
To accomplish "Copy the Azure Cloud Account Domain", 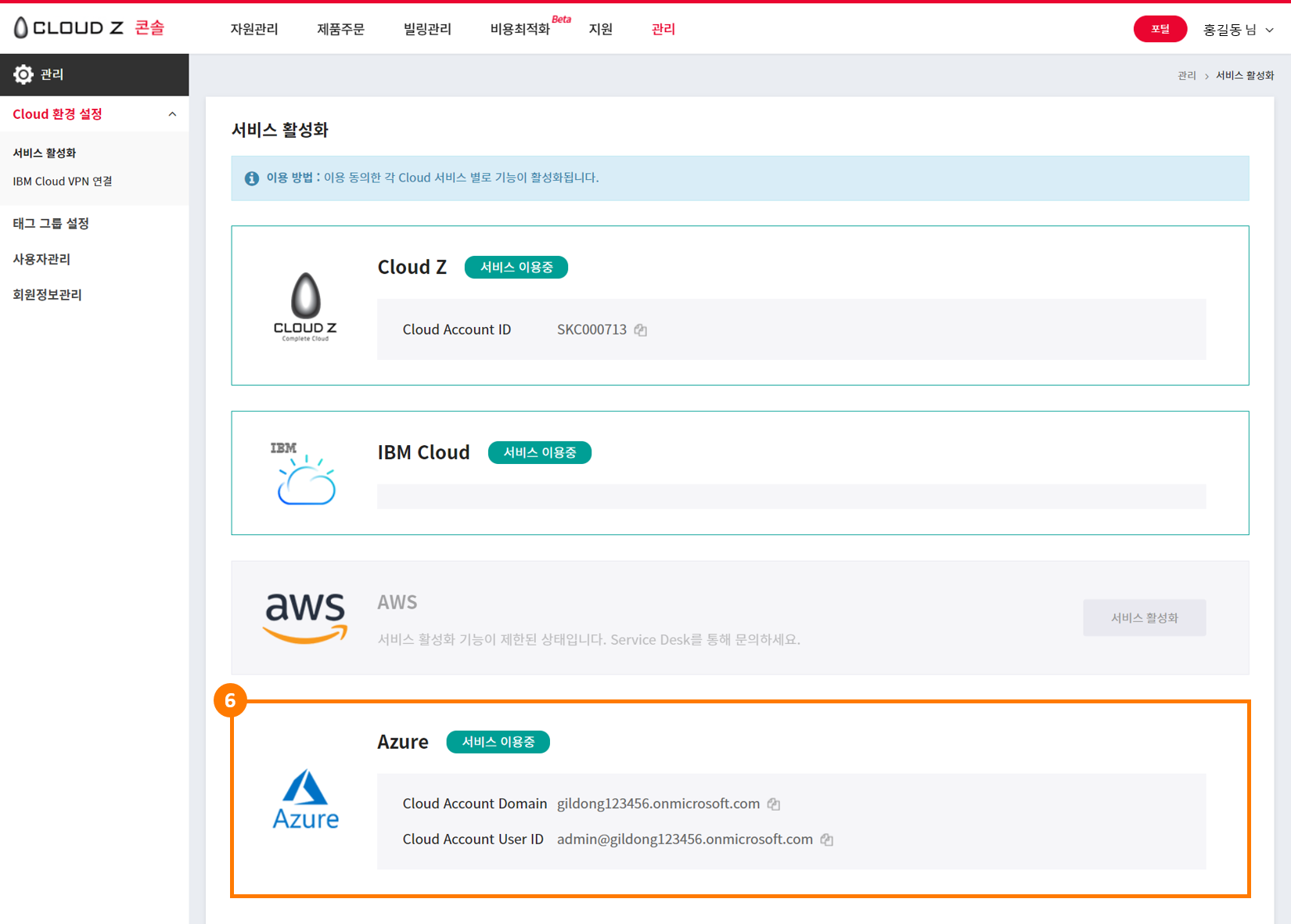I will pos(774,804).
